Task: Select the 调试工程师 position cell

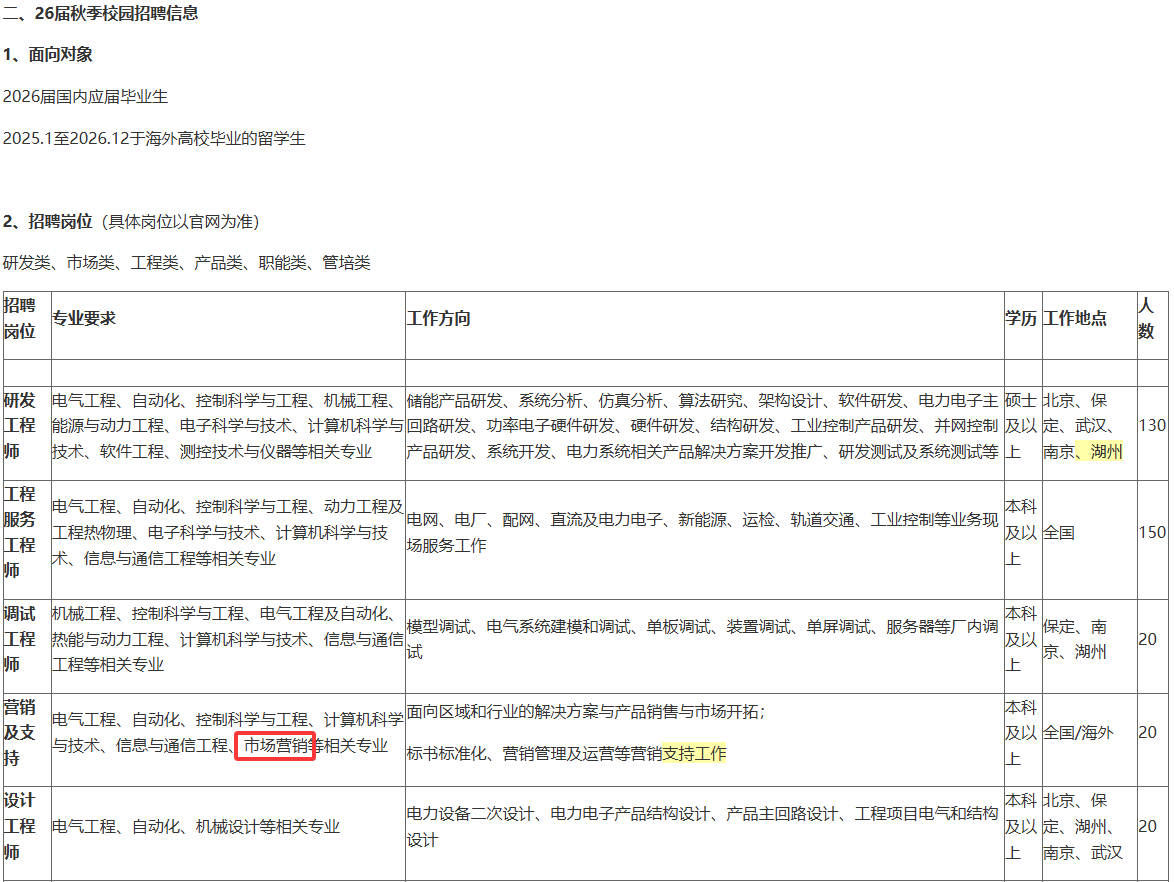Action: click(20, 639)
